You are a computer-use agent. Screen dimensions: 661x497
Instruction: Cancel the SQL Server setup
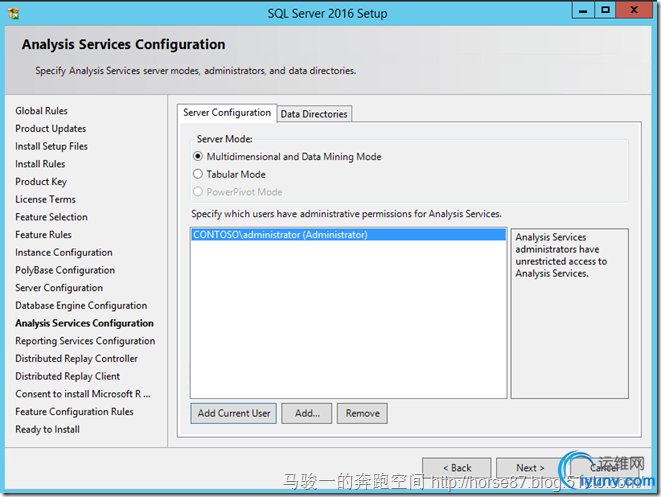pyautogui.click(x=604, y=468)
